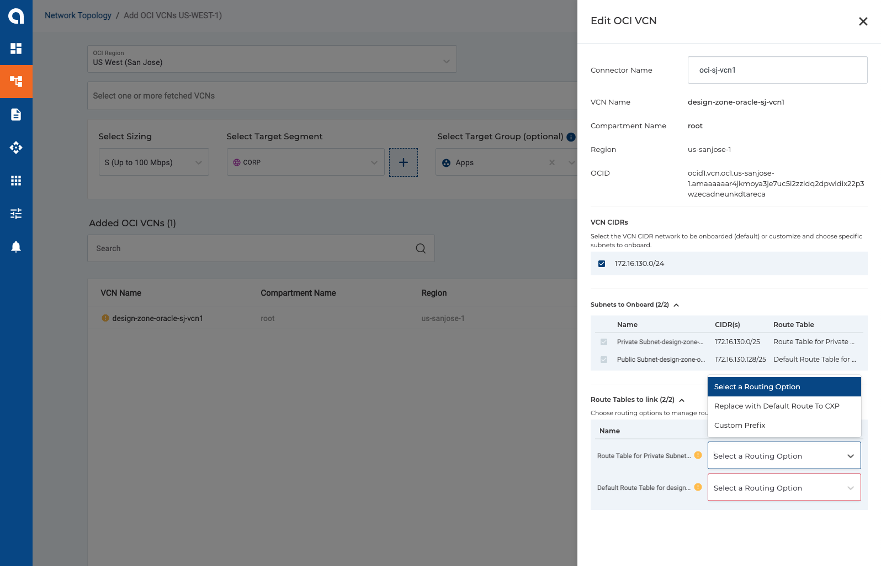
Task: Open Default Route Table routing option dropdown
Action: click(784, 488)
